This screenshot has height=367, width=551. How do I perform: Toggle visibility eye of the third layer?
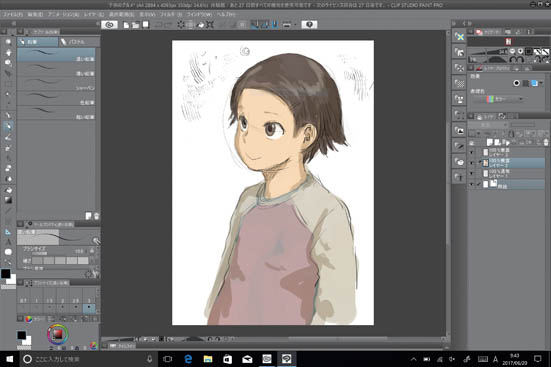472,173
